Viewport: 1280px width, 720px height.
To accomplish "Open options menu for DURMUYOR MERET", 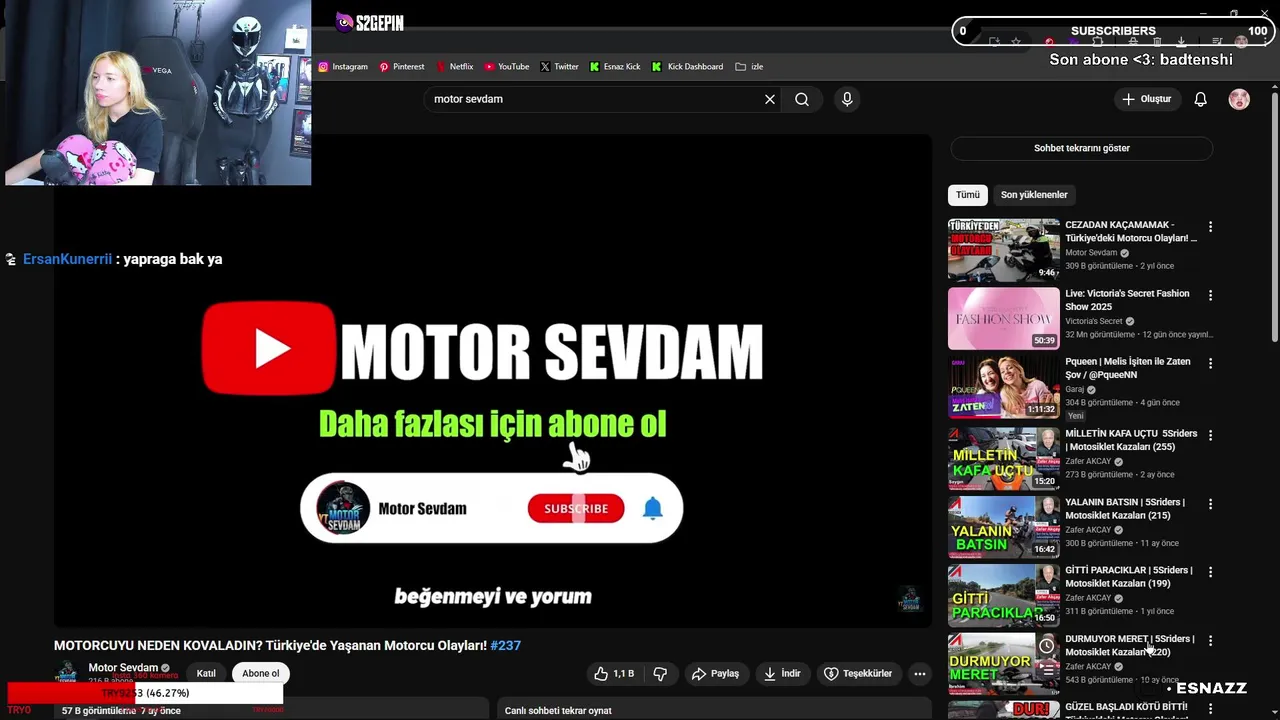I will click(1210, 640).
